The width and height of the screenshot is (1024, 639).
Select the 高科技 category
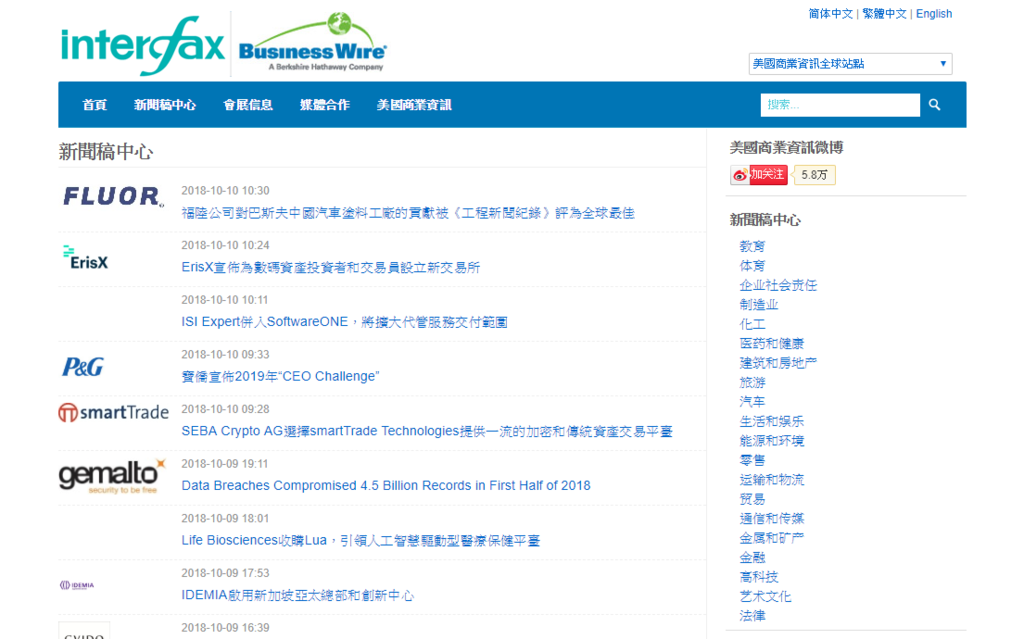[x=759, y=577]
